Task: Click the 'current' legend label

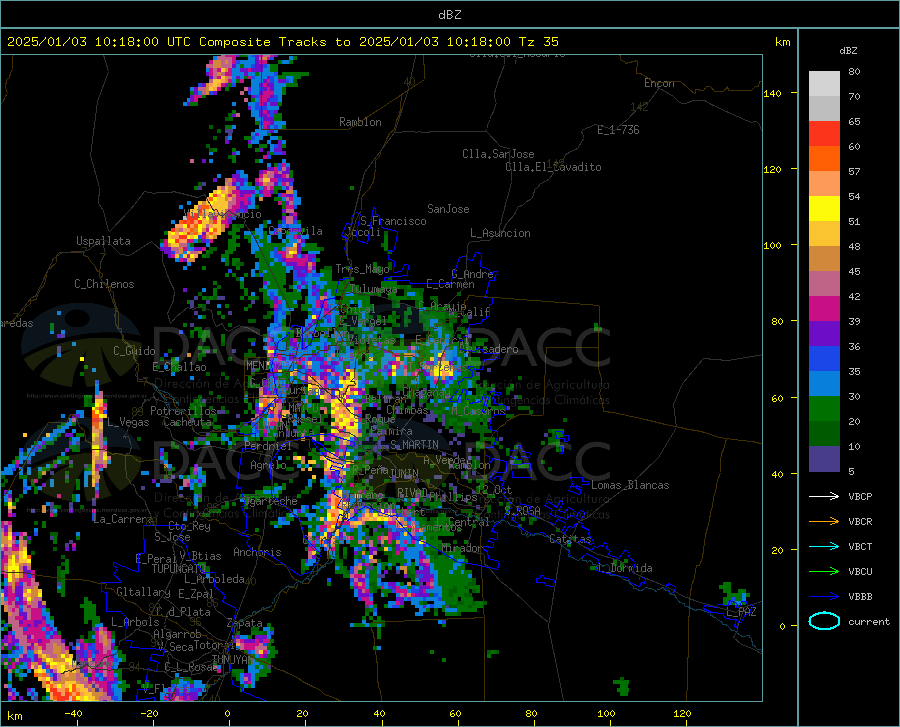Action: tap(869, 621)
